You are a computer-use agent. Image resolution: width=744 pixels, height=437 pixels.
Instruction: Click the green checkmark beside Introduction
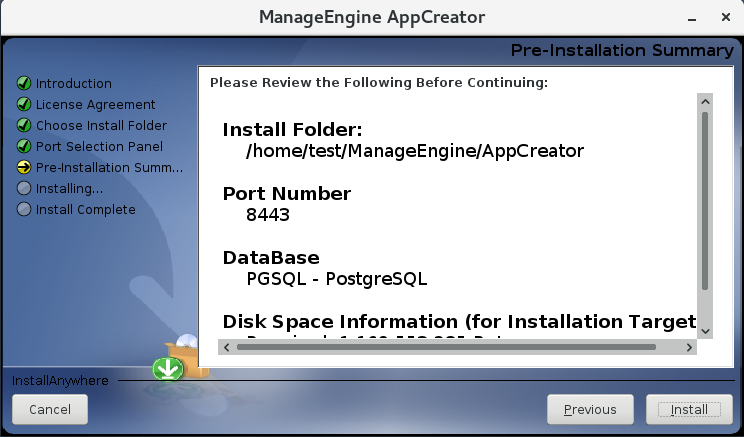[24, 84]
